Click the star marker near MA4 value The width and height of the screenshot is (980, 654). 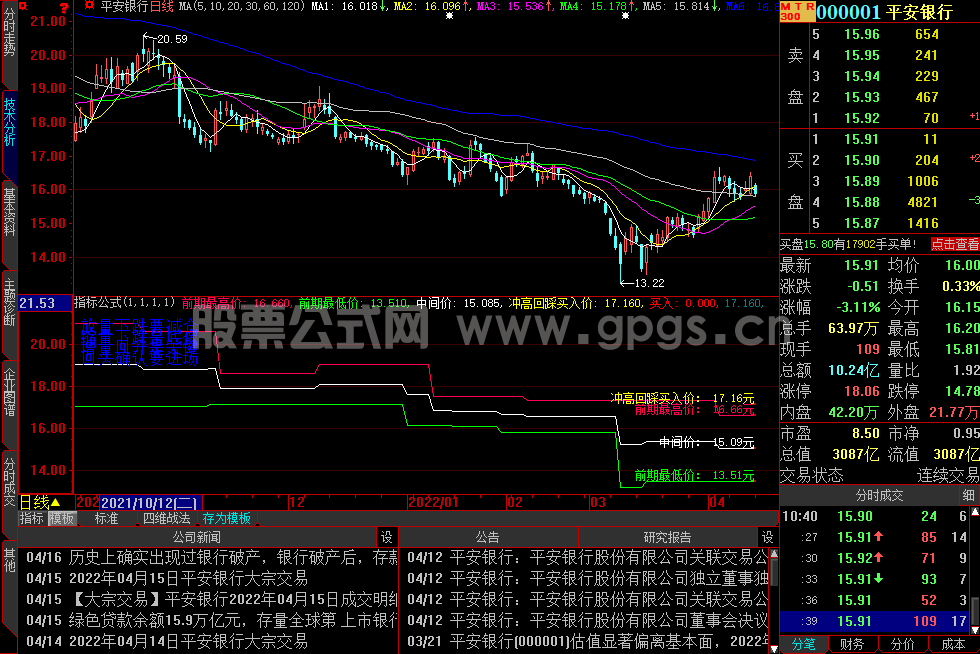626,16
